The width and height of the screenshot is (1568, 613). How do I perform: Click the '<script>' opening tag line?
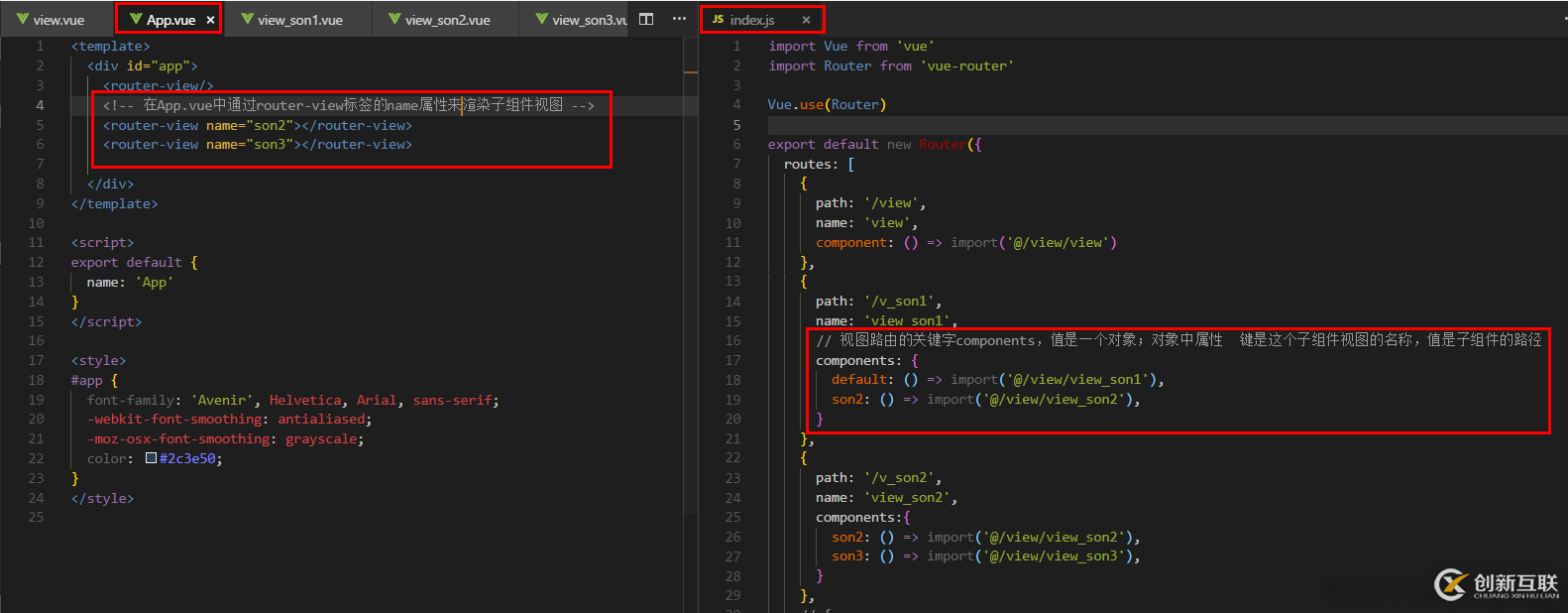103,242
